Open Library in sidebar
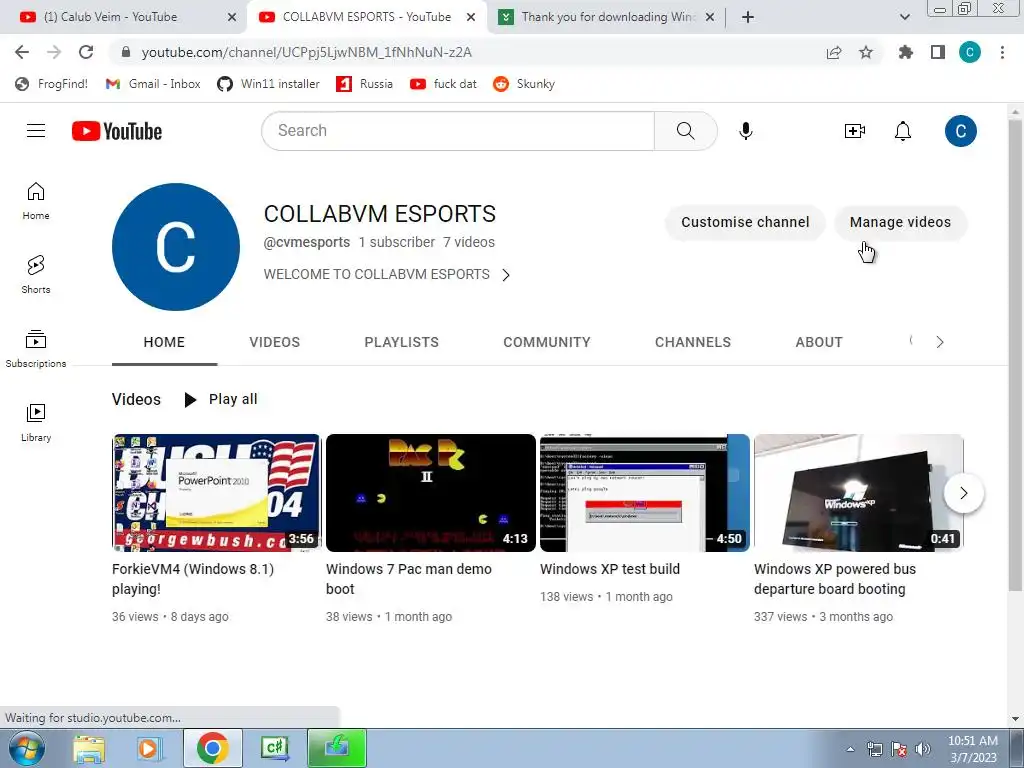1024x768 pixels. click(x=36, y=423)
